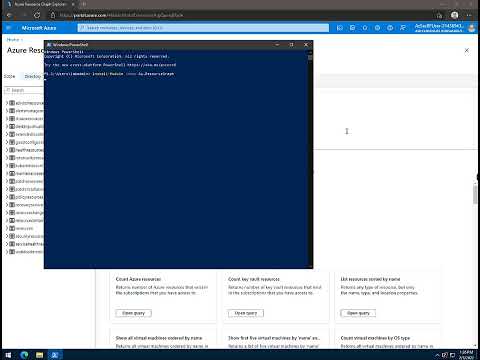Open query for Count Azure resources
This screenshot has width=480, height=360.
[x=133, y=313]
